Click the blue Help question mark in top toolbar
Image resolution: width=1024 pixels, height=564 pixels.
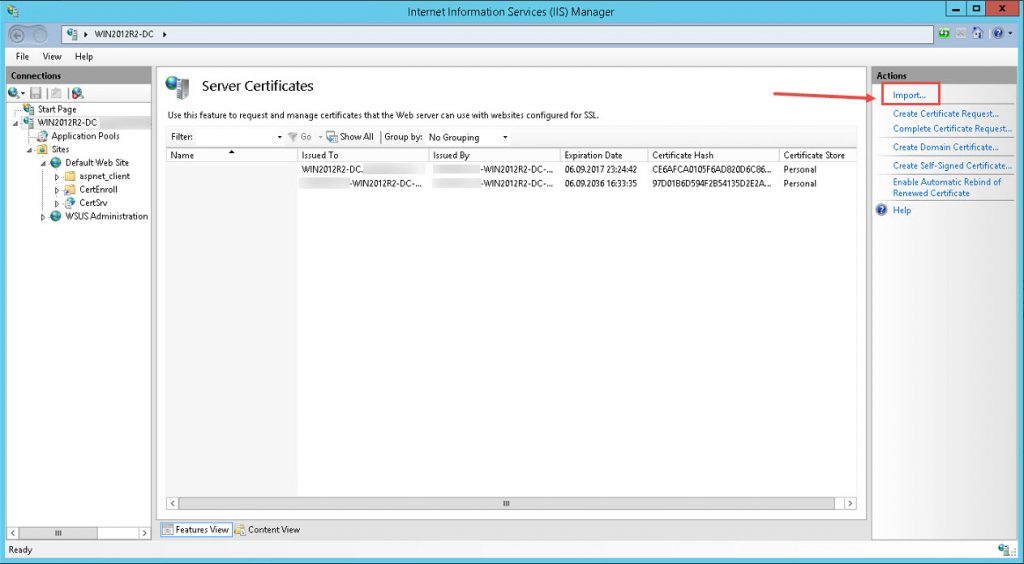click(x=997, y=34)
